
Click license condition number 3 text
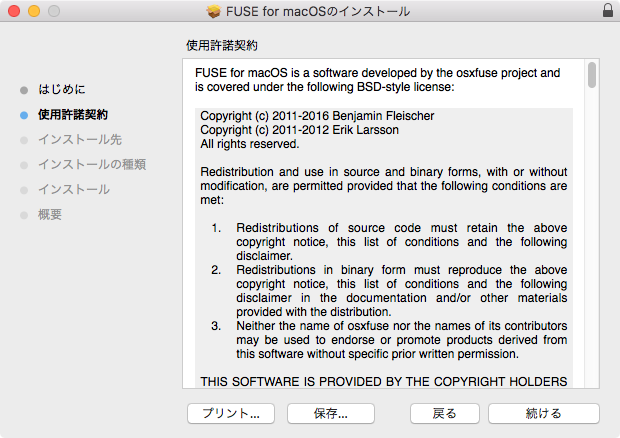click(402, 340)
